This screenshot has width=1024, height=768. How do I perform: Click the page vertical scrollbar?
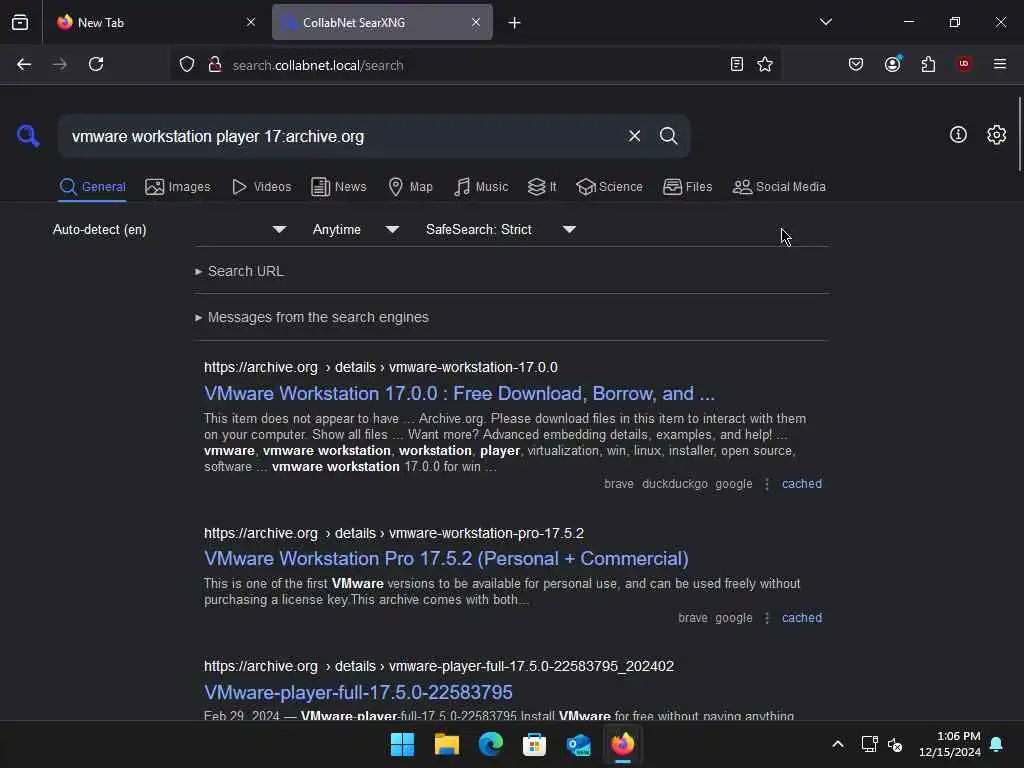point(1019,134)
